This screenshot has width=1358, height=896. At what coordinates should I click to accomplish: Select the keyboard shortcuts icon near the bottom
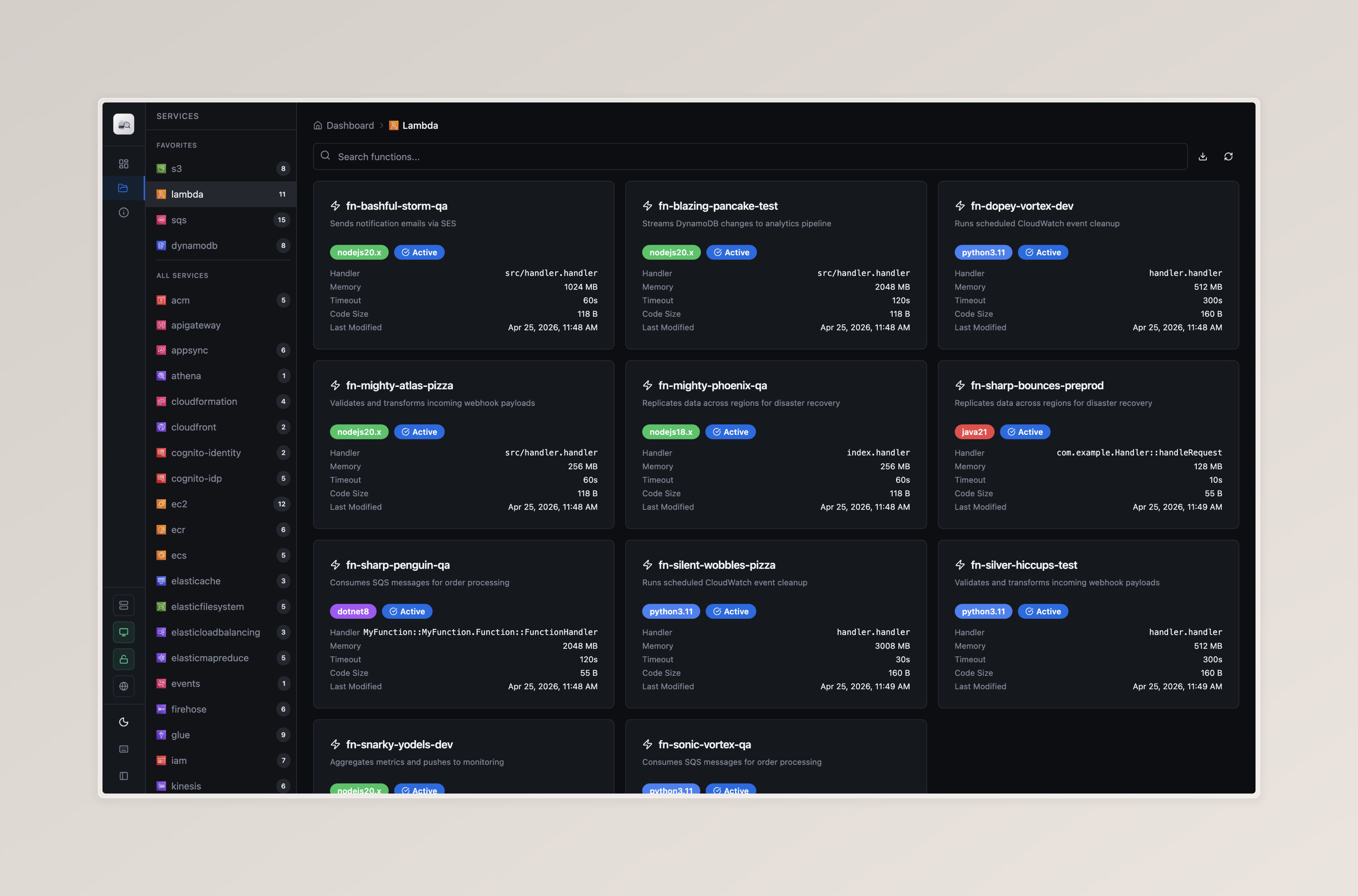click(x=124, y=749)
